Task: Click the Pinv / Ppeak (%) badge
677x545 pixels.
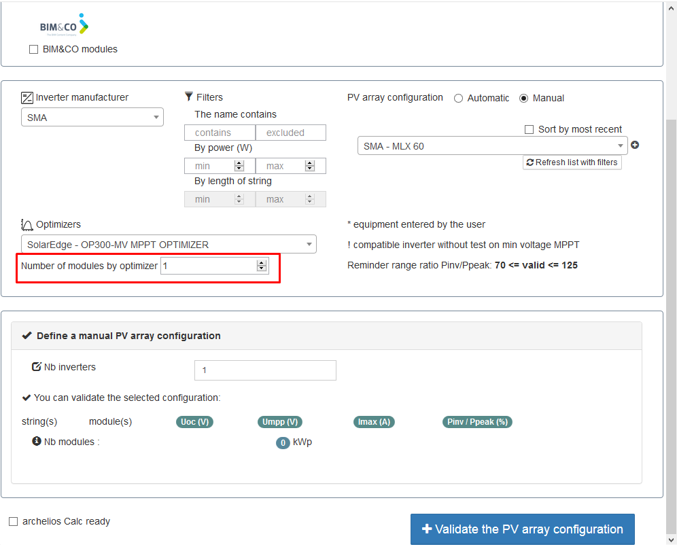Action: tap(477, 422)
